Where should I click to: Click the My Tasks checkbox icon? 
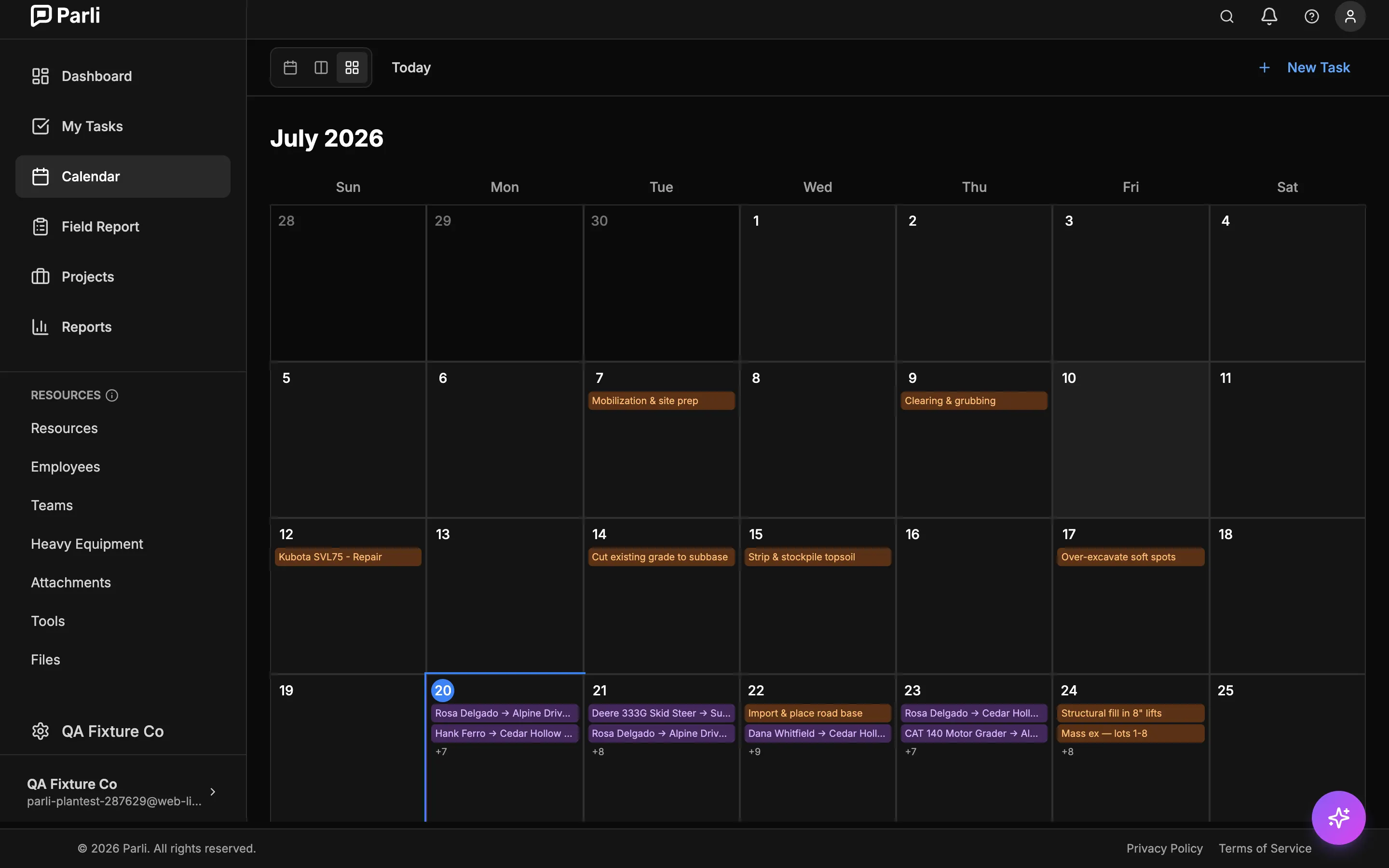click(x=40, y=126)
